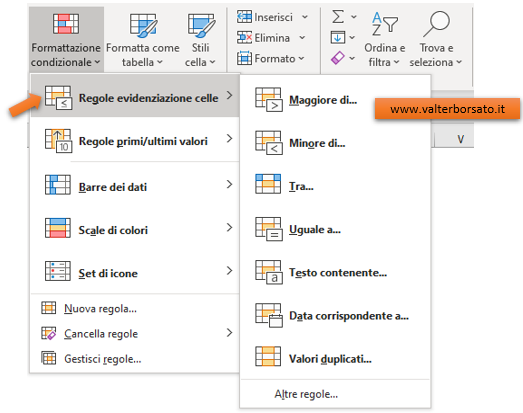
Task: Click the Gestisci regole icon
Action: click(x=49, y=358)
